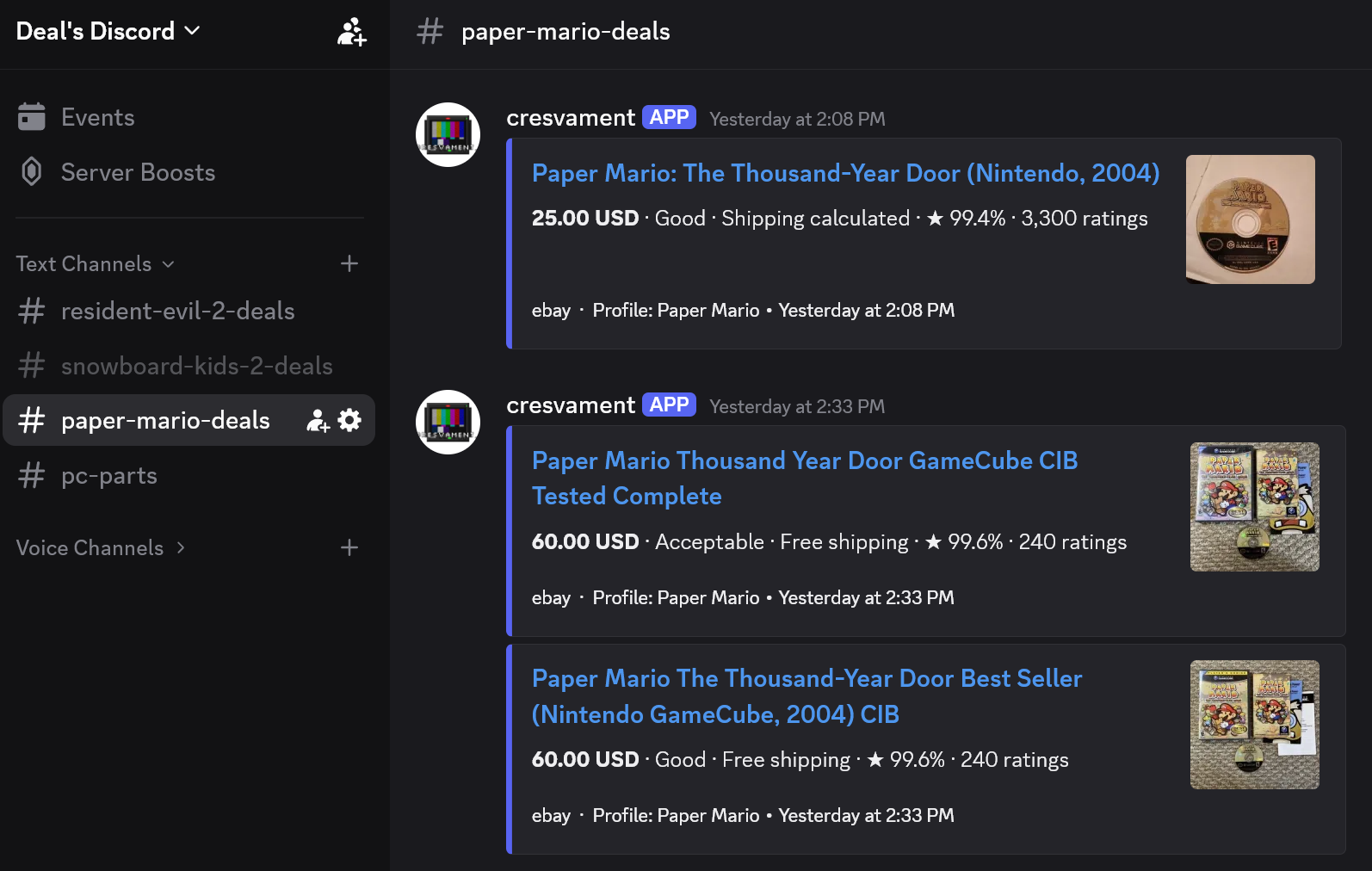View the Best Seller CIB listing thumbnail
This screenshot has height=871, width=1372.
[1255, 725]
